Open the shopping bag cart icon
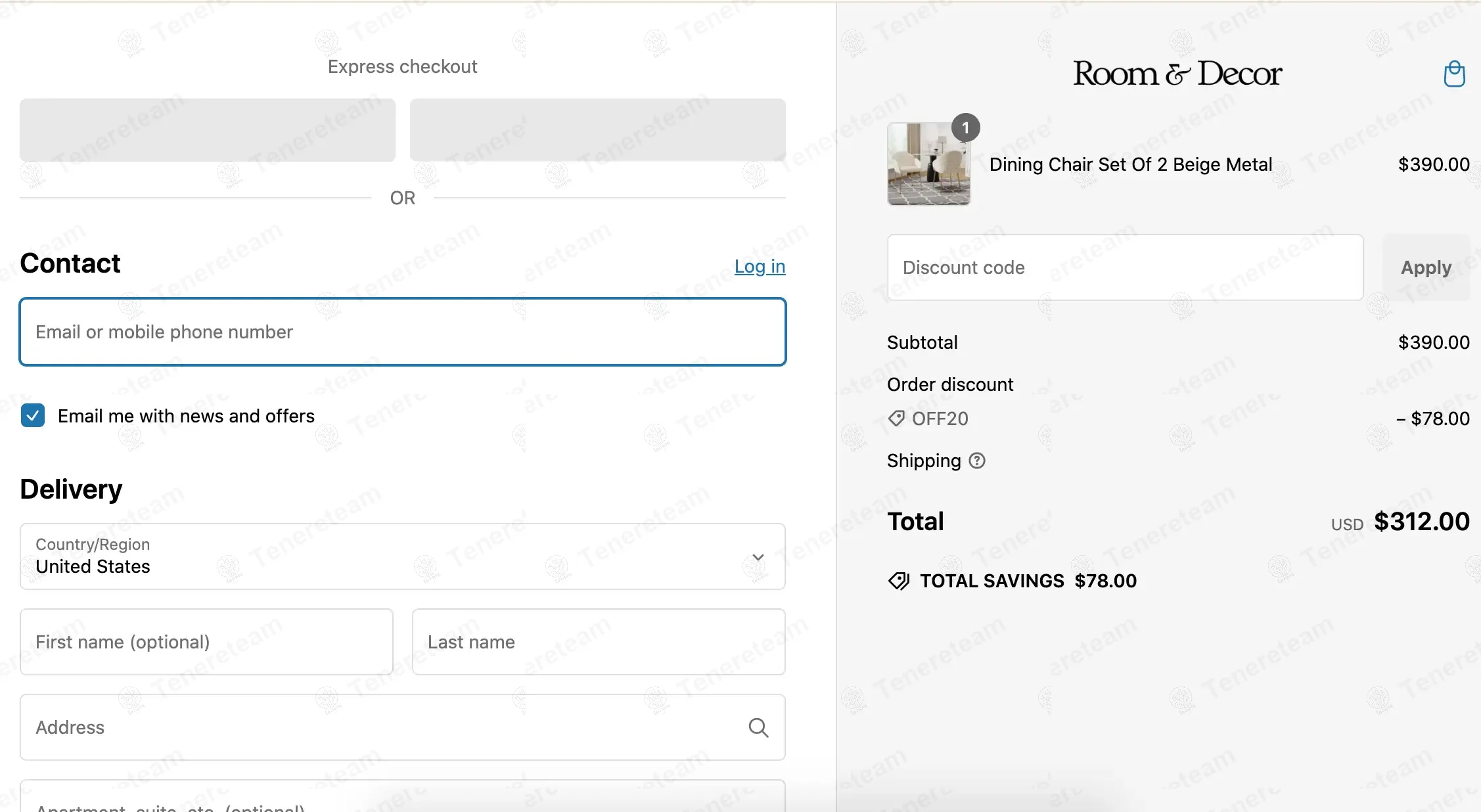This screenshot has height=812, width=1481. click(x=1453, y=74)
